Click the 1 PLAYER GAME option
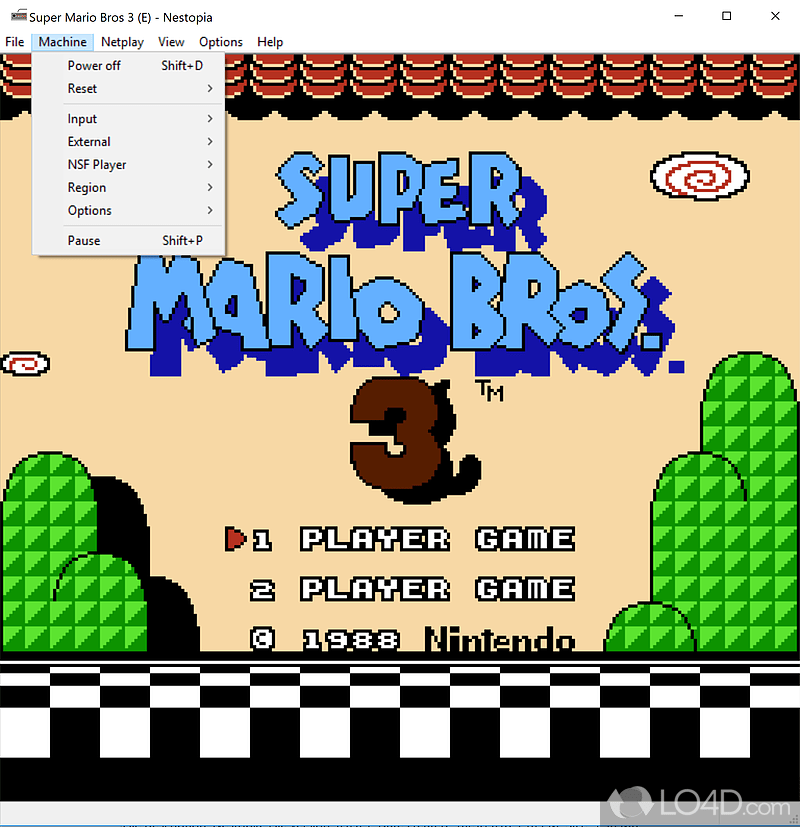The image size is (800, 827). tap(414, 539)
